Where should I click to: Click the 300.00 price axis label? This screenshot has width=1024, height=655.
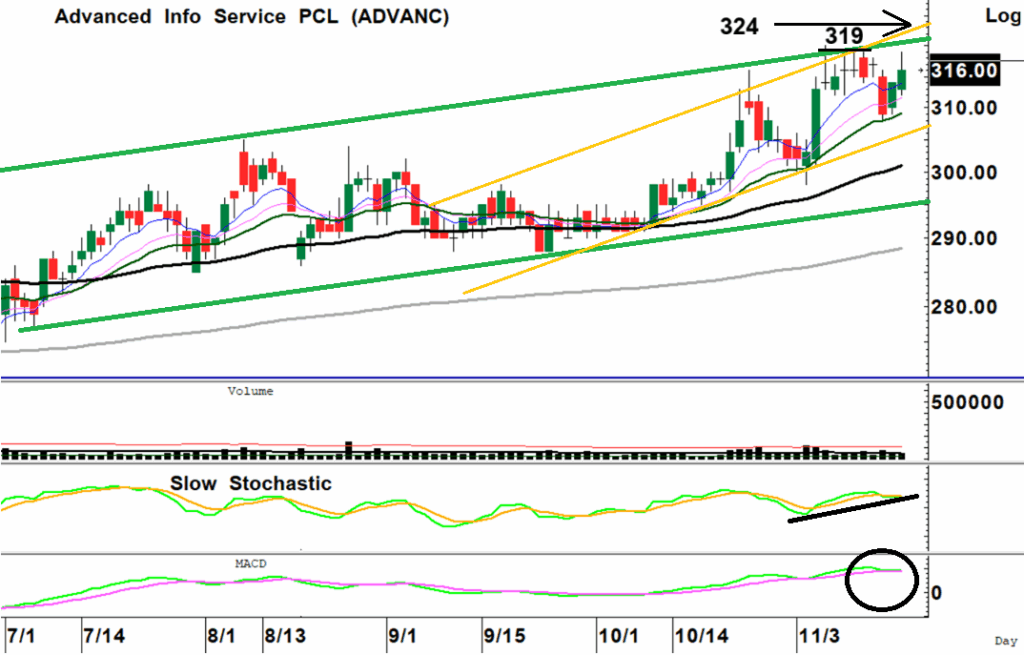(x=963, y=173)
